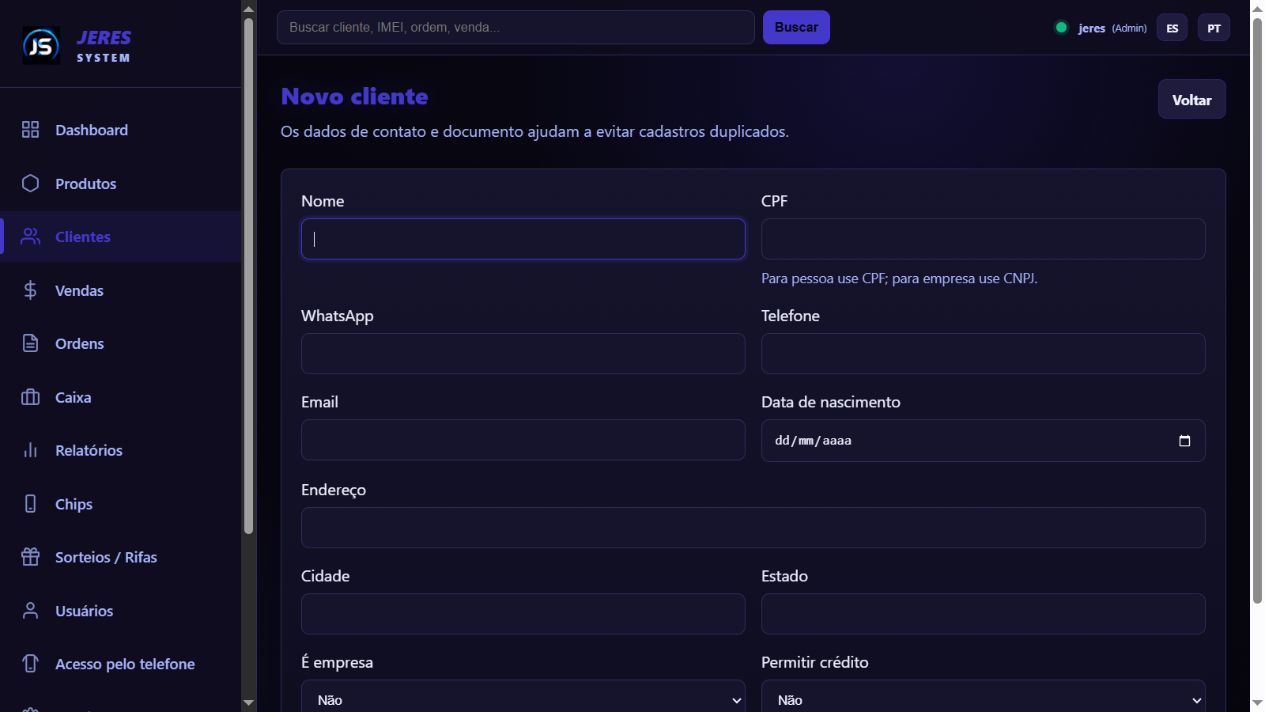The width and height of the screenshot is (1265, 712).
Task: Click the Cidade input field
Action: 523,614
